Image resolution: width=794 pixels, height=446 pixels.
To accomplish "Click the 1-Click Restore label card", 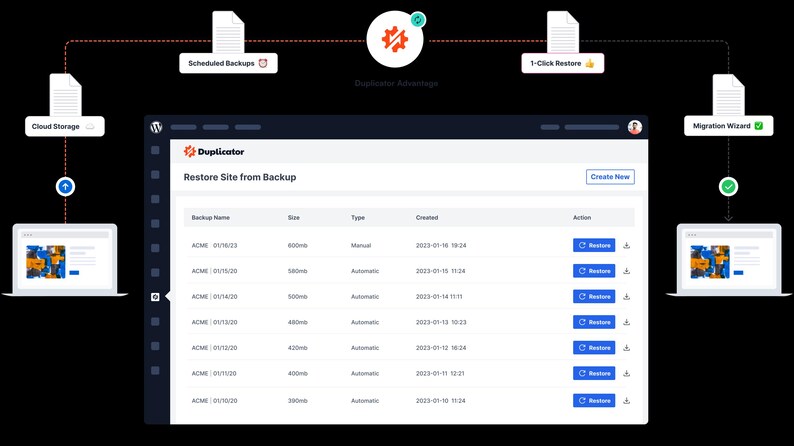I will (x=563, y=63).
